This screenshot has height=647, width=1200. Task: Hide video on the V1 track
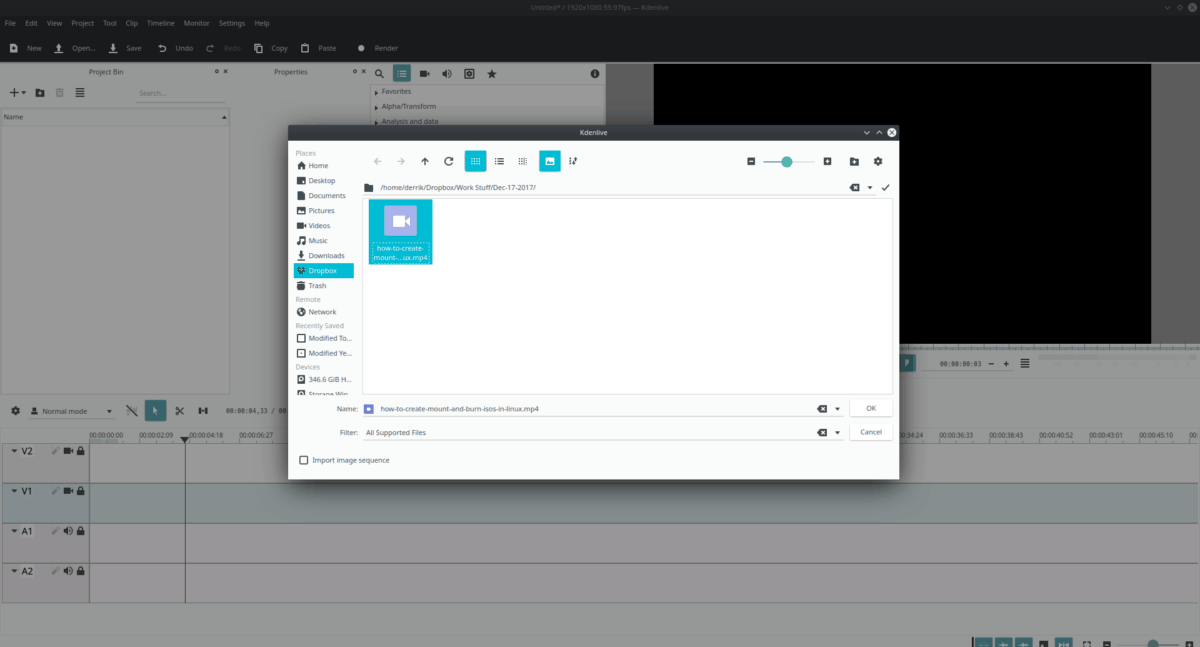tap(69, 491)
